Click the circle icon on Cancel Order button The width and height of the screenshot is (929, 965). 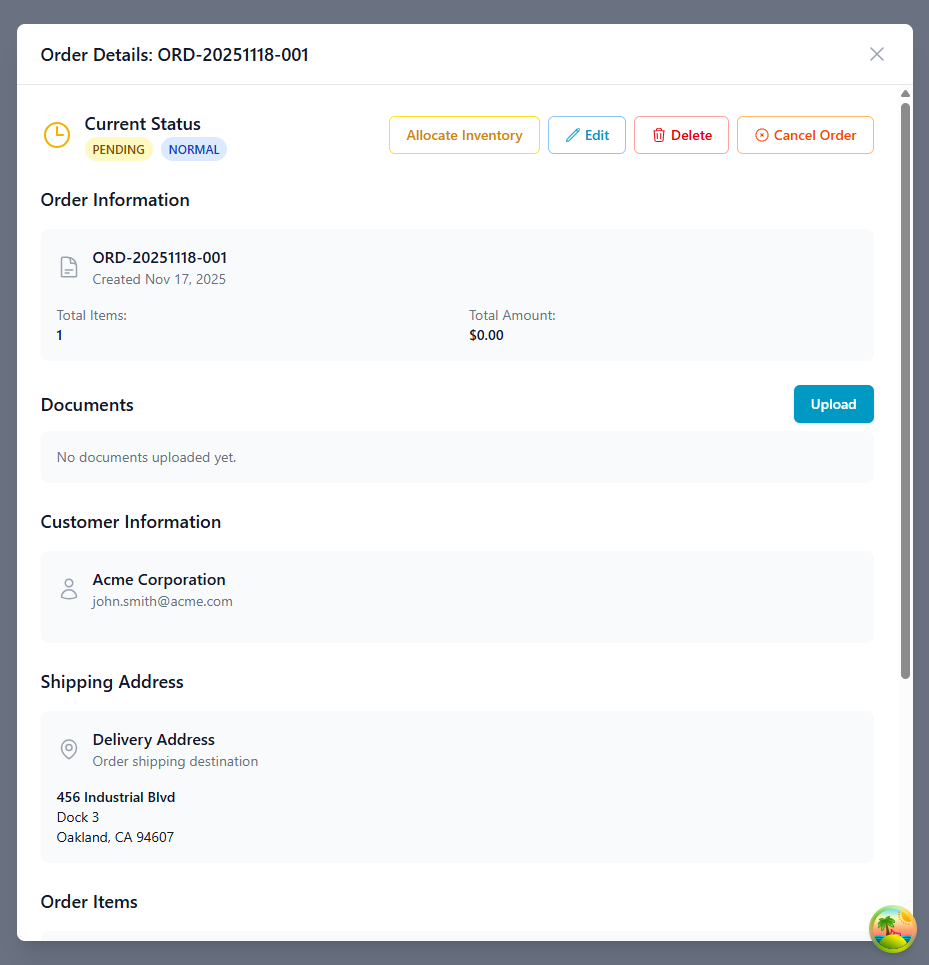point(762,134)
